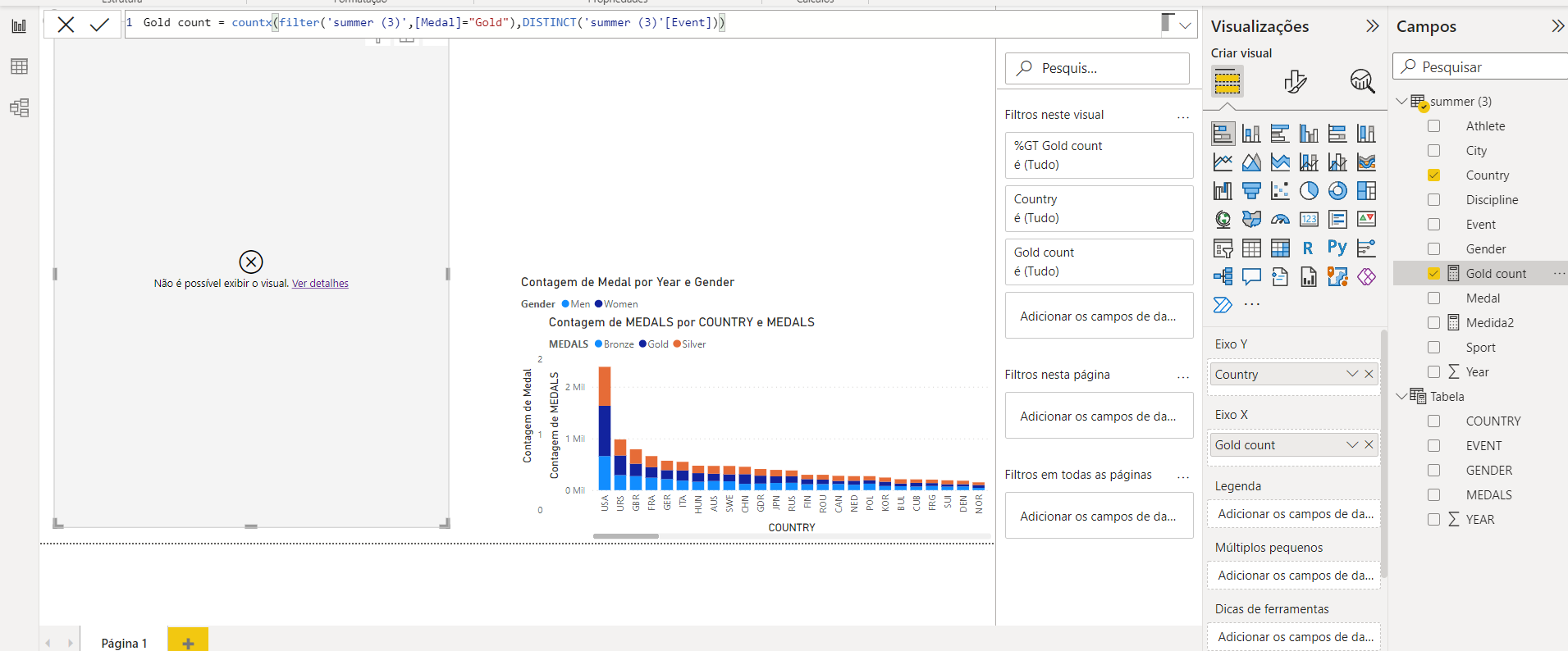Collapse the Tabela table node

[1401, 397]
